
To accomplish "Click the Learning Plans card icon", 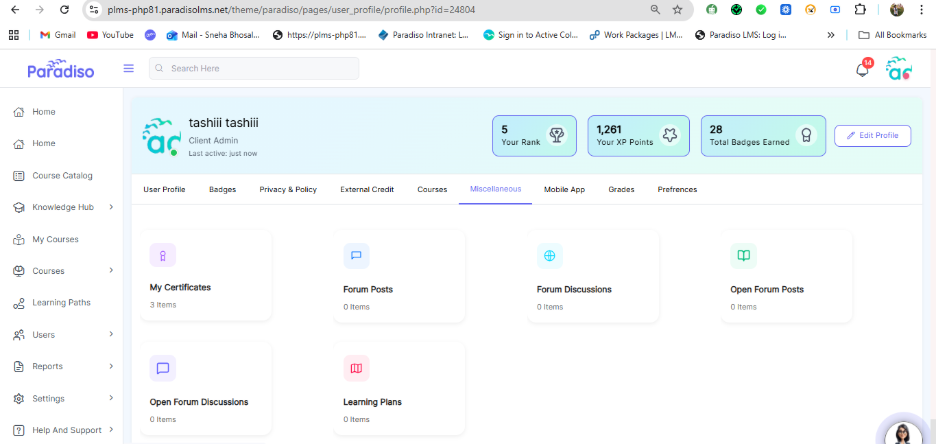I will click(x=356, y=368).
